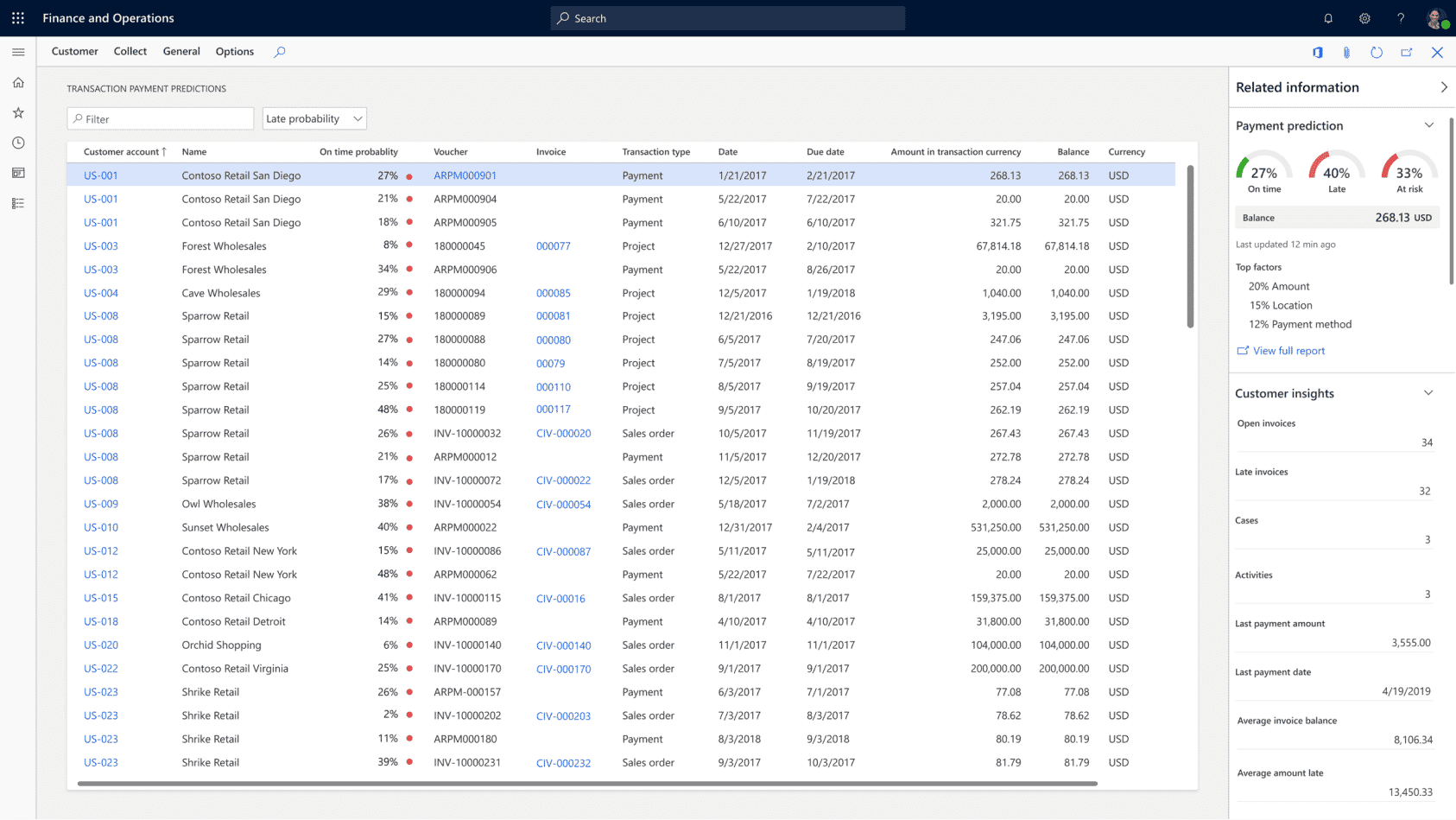Select the Sunset Wholesales row name
This screenshot has height=820, width=1456.
(x=225, y=528)
